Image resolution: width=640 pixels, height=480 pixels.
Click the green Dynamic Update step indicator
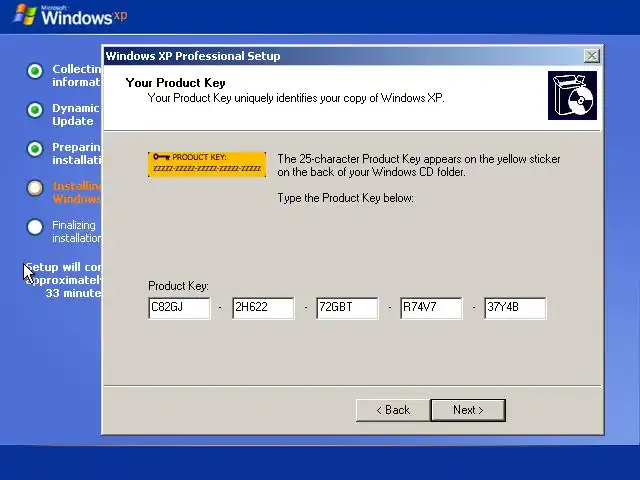tap(35, 110)
